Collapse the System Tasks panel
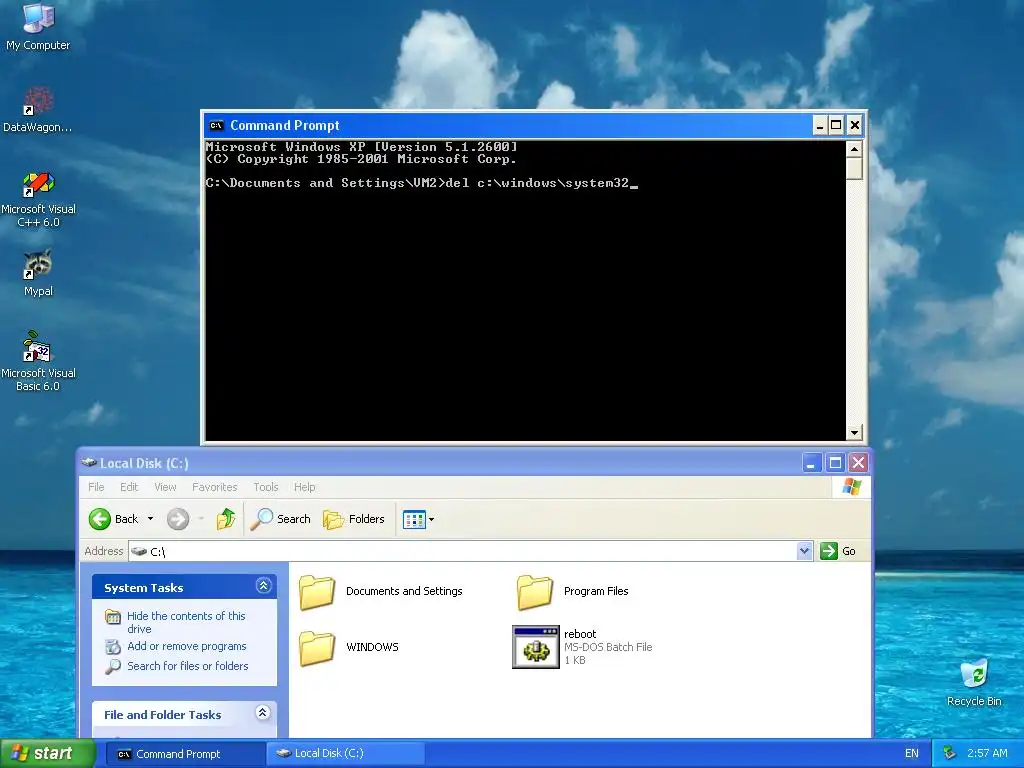1024x768 pixels. coord(263,586)
